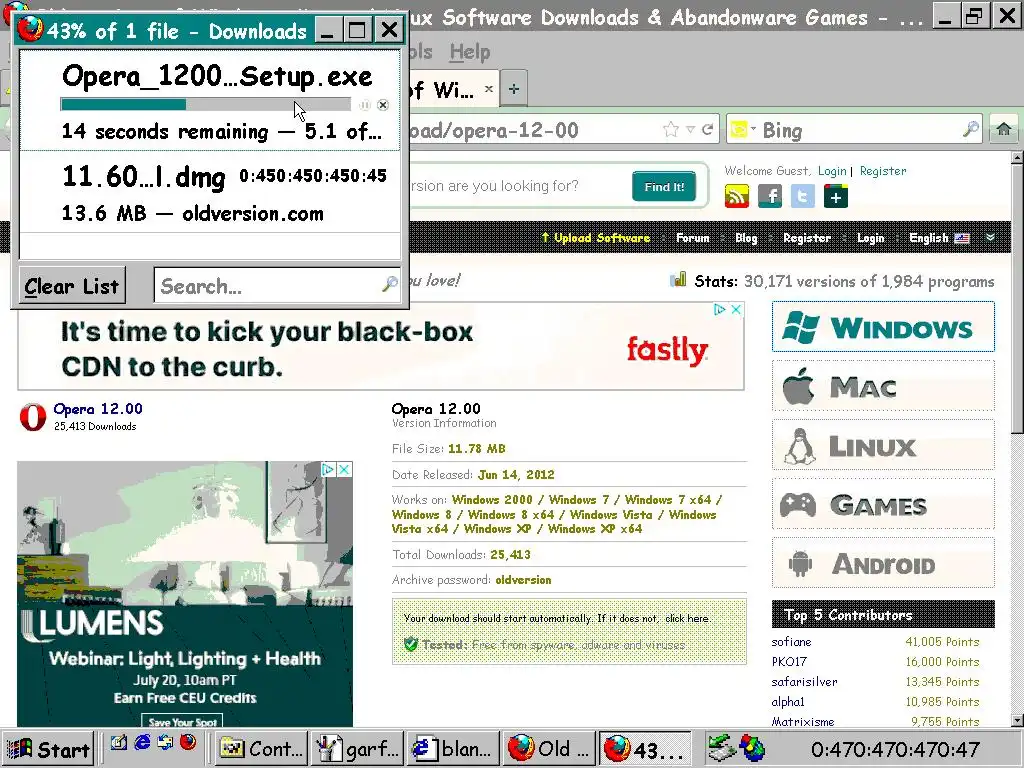Switch to the garf... taskbar window
1024x768 pixels.
(357, 749)
